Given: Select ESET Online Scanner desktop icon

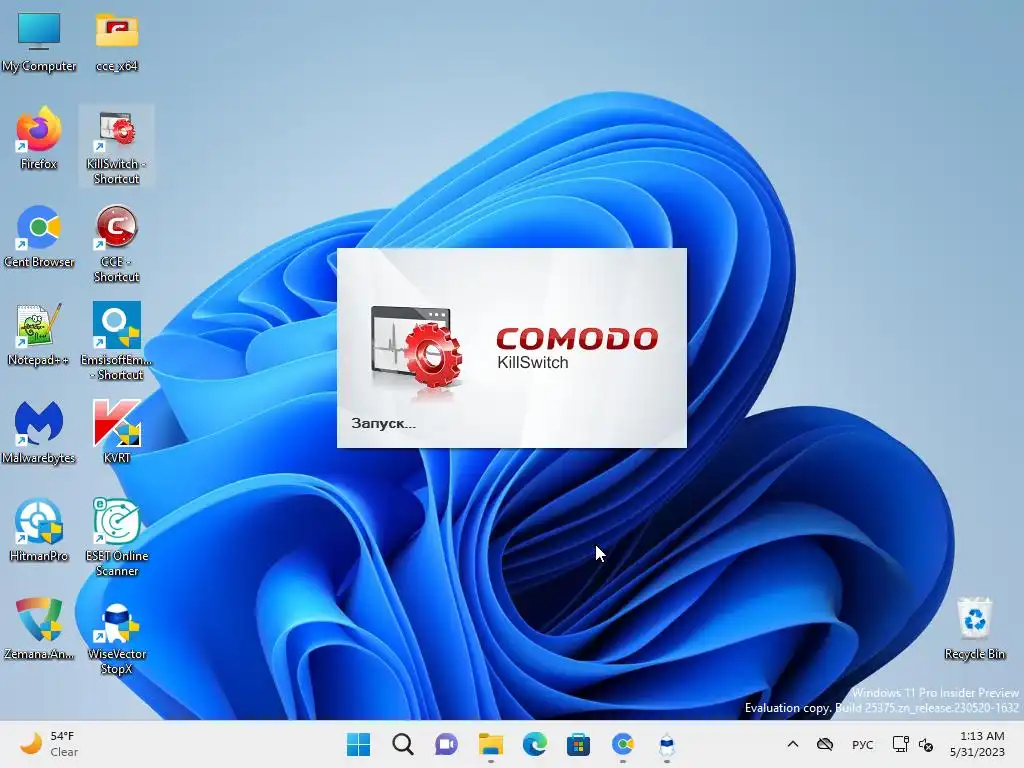Looking at the screenshot, I should [116, 538].
